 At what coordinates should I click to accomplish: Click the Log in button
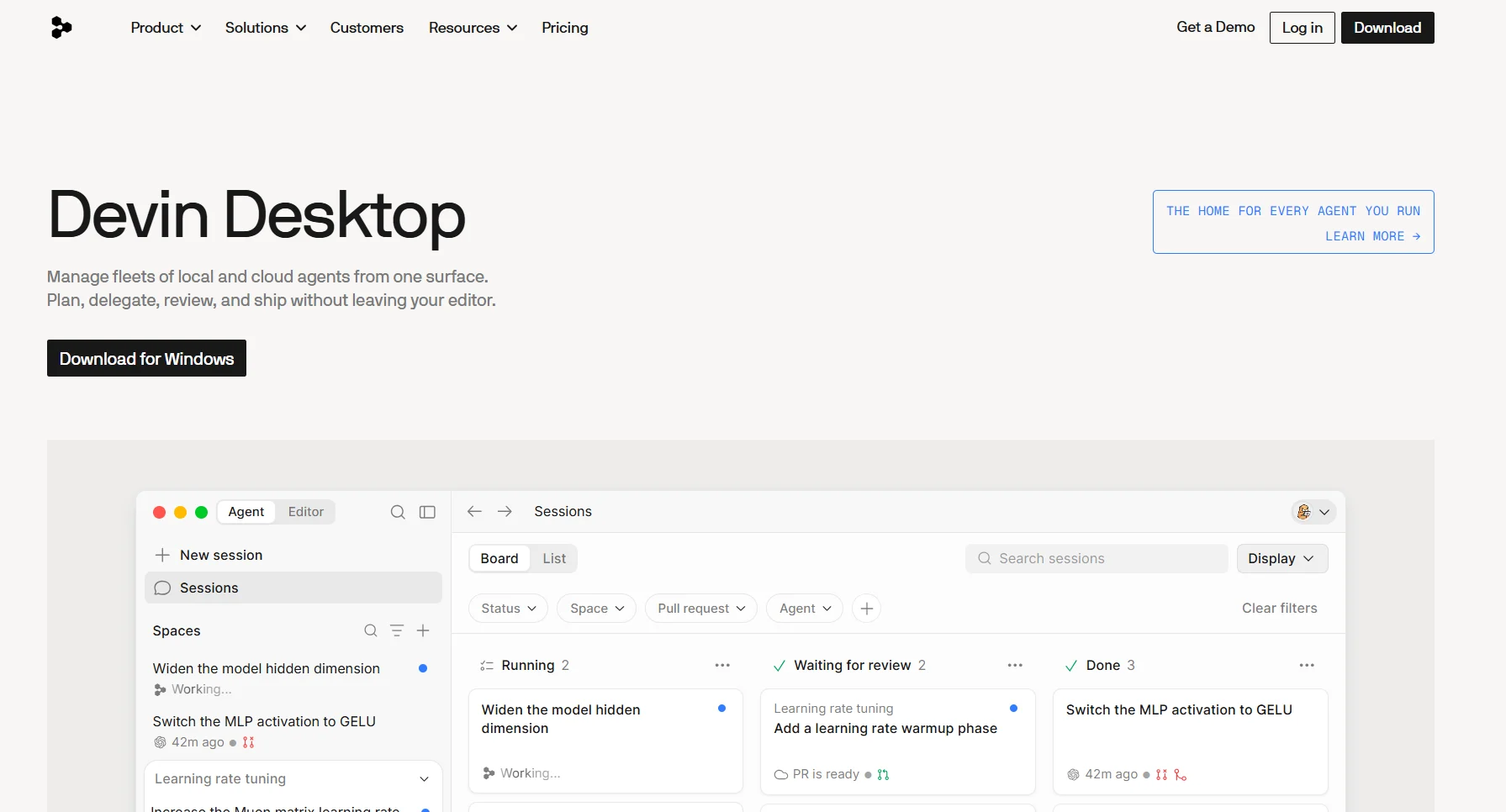(x=1303, y=28)
